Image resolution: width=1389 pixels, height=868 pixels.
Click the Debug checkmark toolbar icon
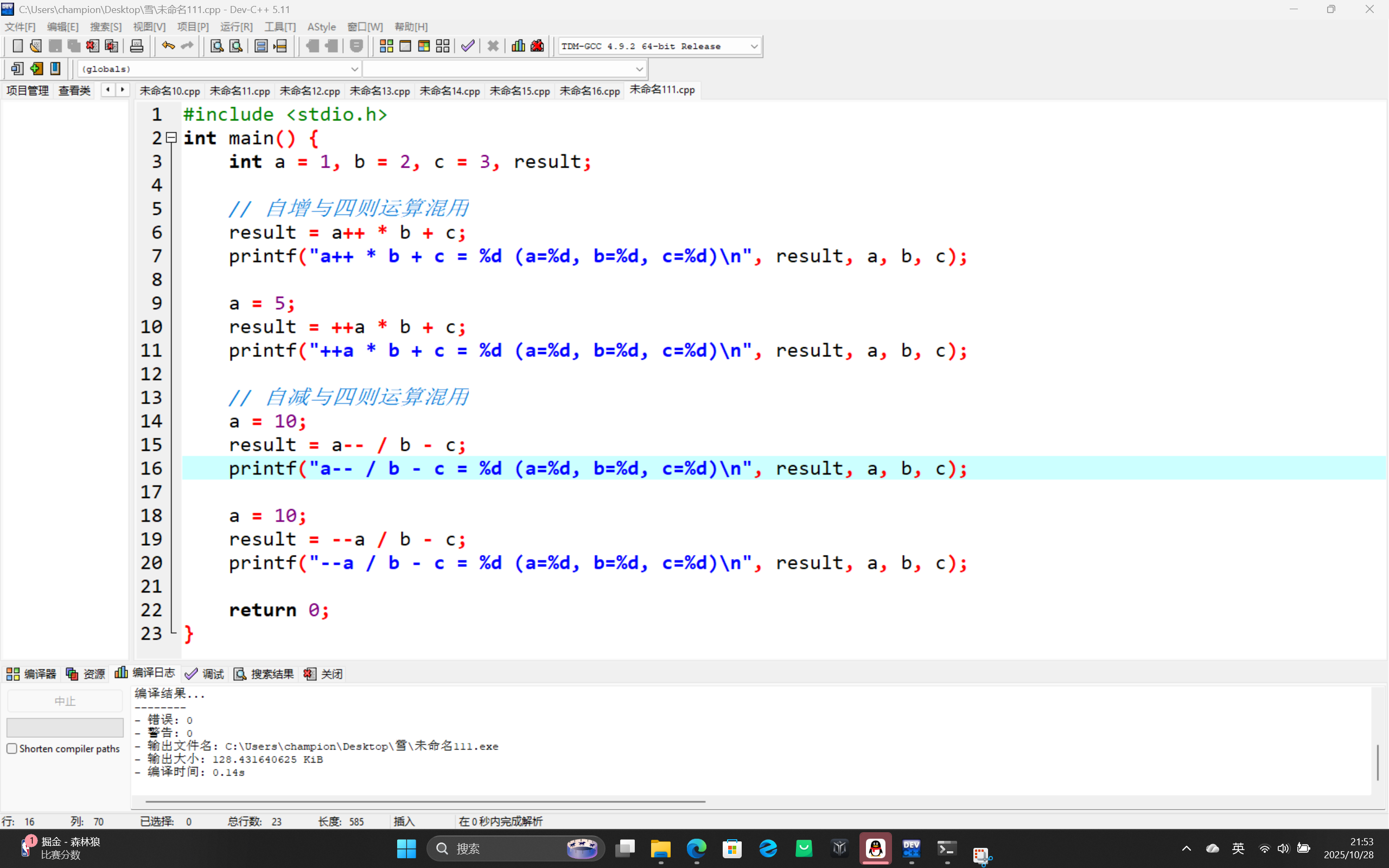(468, 46)
